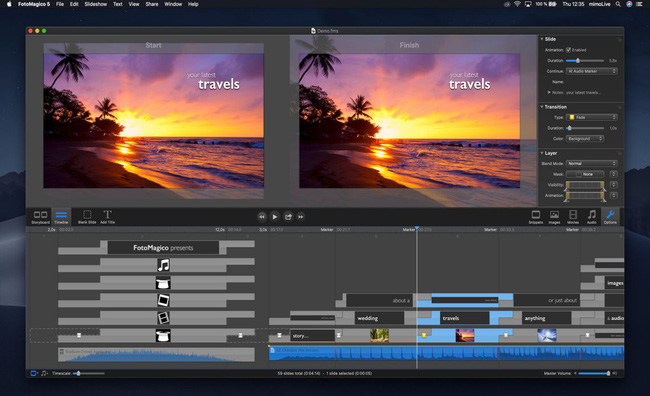This screenshot has width=650, height=396.
Task: Click the yellow marker at selected slide
Action: 424,335
